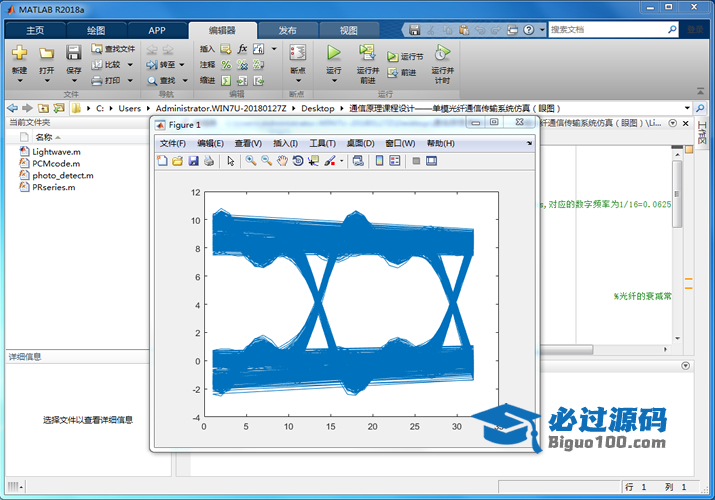The width and height of the screenshot is (715, 500).
Task: Click Open File folder icon in Figure 1
Action: 178,160
